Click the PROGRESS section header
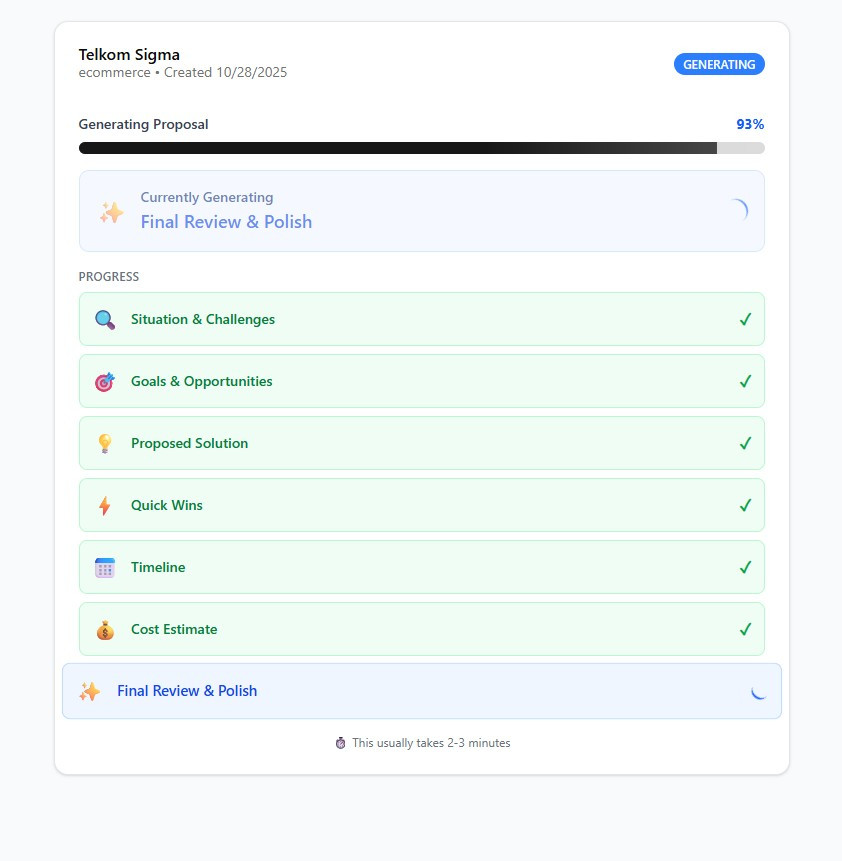 point(109,277)
